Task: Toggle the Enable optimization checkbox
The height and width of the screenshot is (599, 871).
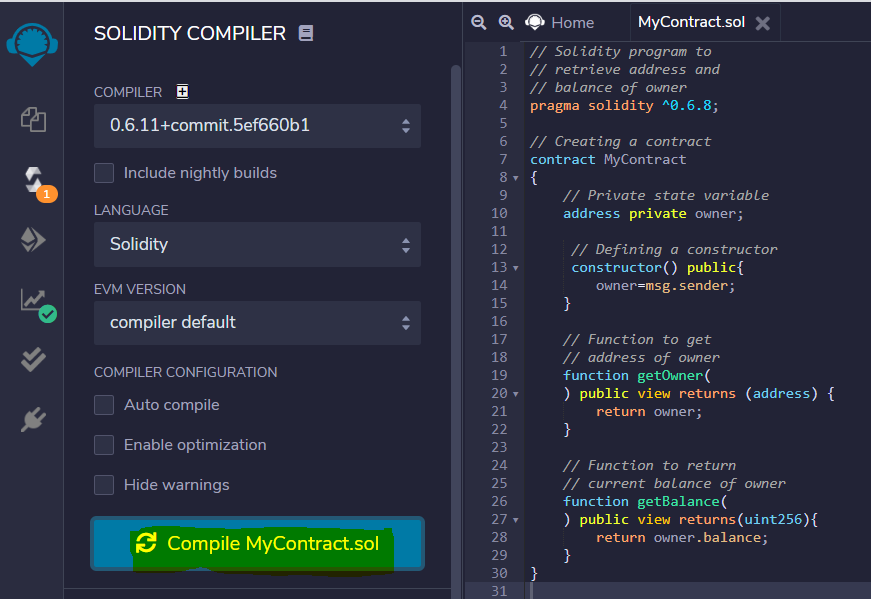Action: (104, 445)
